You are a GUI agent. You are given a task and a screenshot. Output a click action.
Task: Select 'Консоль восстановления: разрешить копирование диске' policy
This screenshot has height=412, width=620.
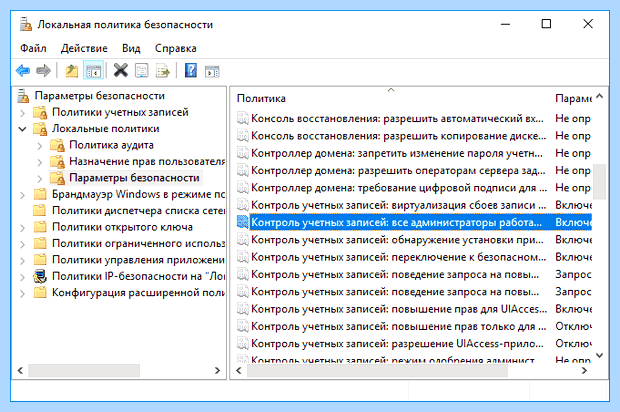pos(398,136)
